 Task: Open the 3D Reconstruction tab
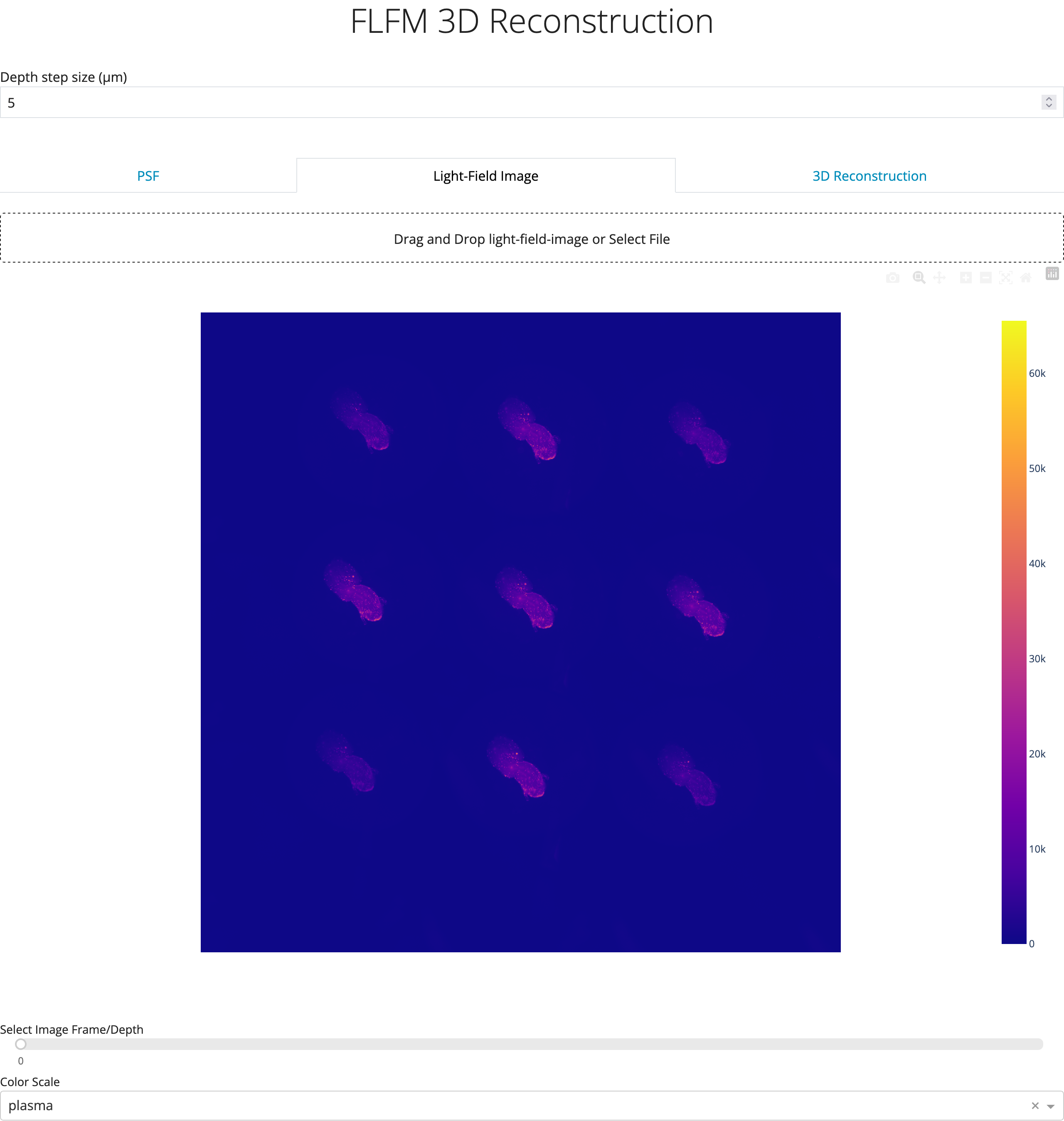[869, 176]
